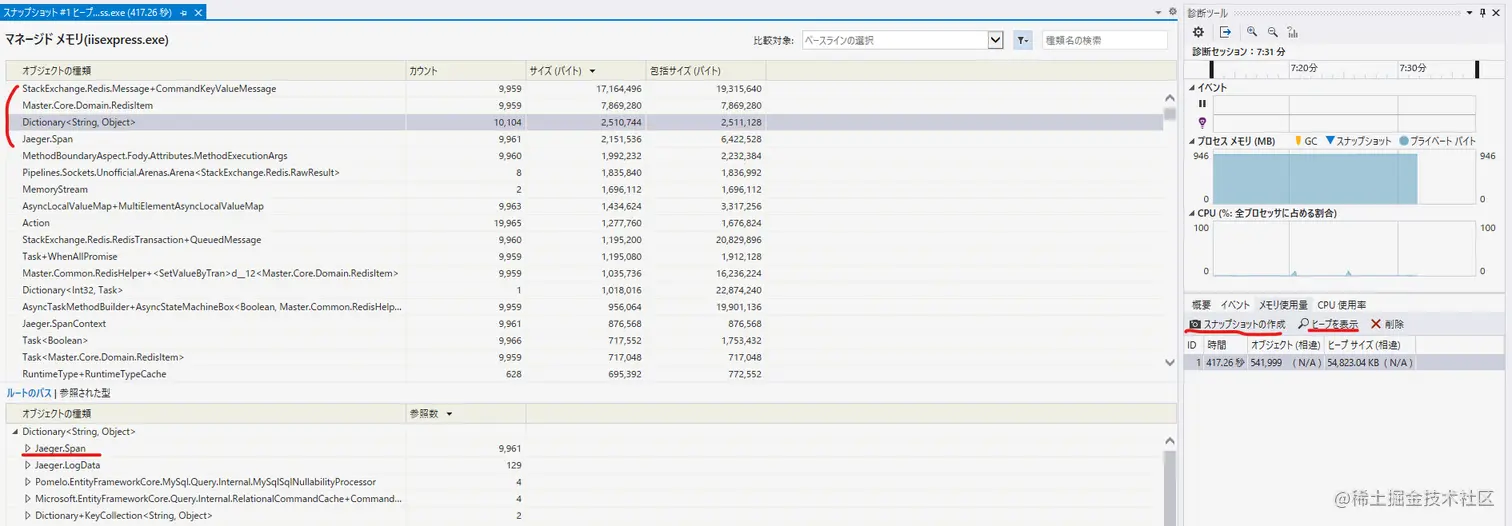Expand the Jaeger.Span tree node

coord(28,448)
